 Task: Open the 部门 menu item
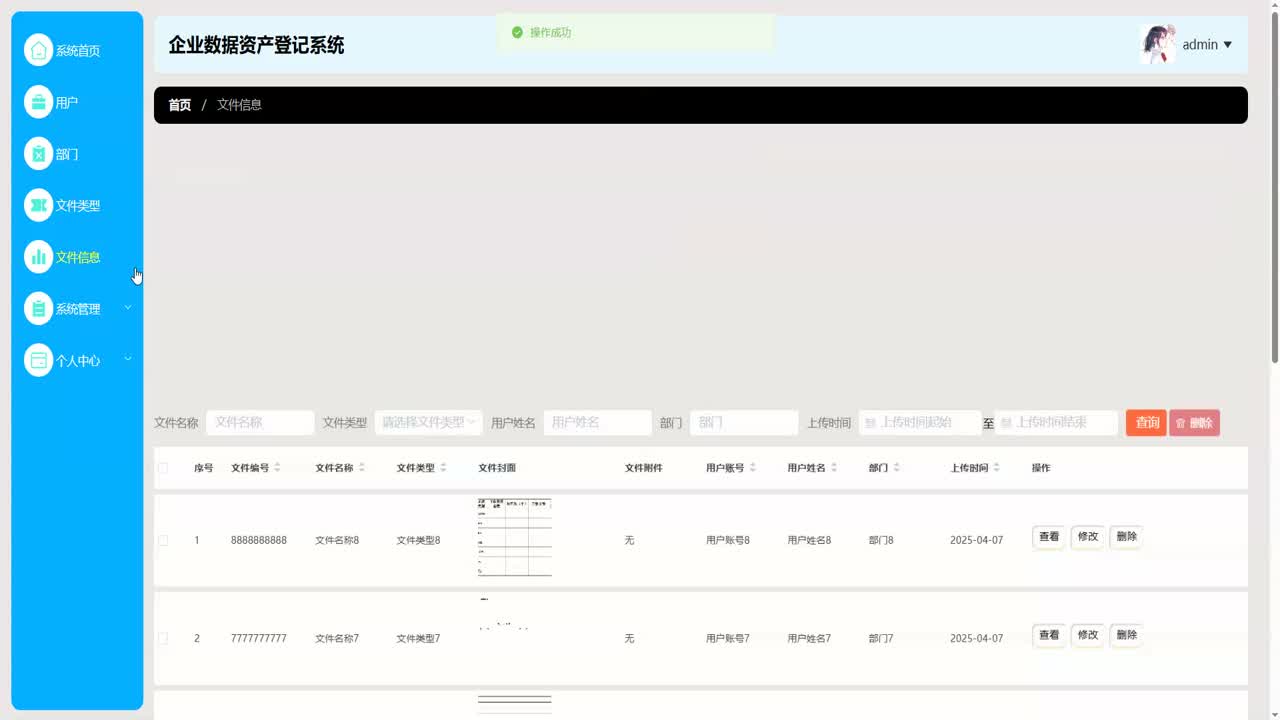pos(67,154)
